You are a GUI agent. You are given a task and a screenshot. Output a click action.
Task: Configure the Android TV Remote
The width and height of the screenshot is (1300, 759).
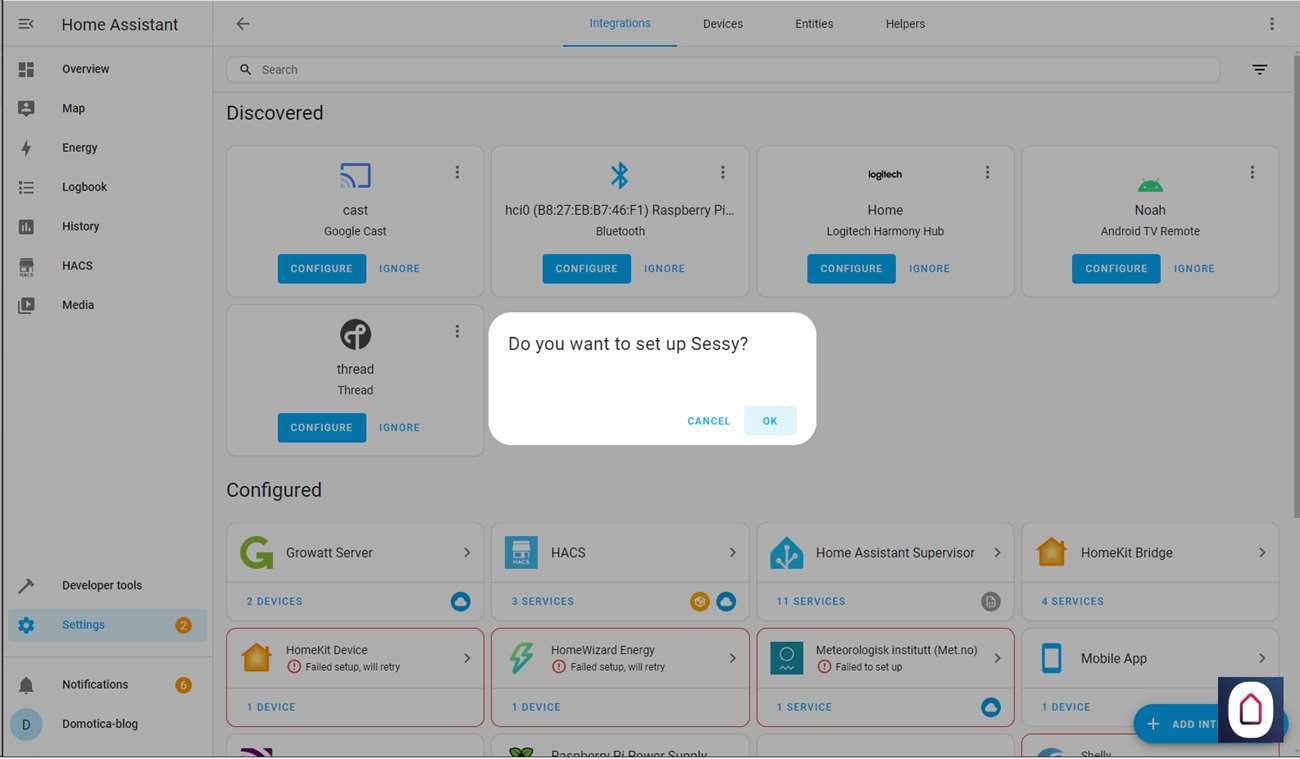1116,269
